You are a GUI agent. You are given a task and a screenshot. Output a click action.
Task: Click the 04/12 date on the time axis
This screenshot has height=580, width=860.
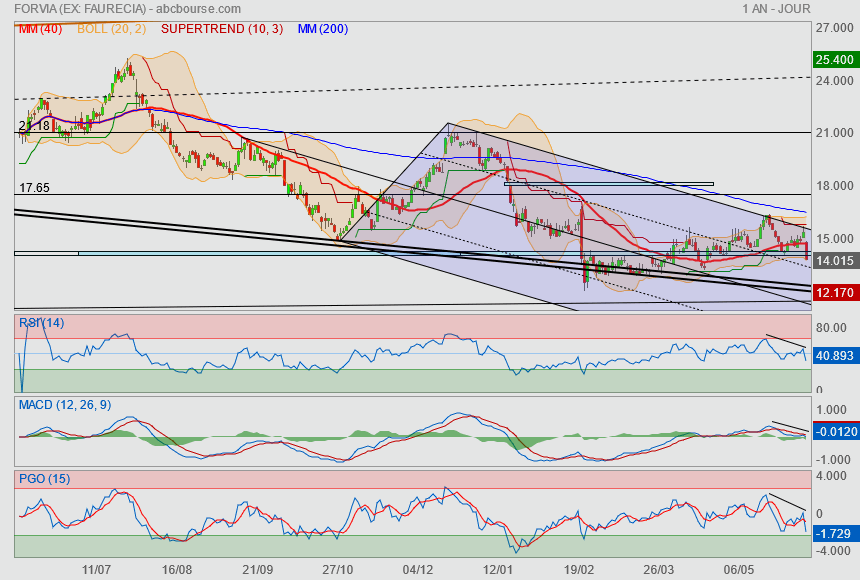click(x=418, y=570)
